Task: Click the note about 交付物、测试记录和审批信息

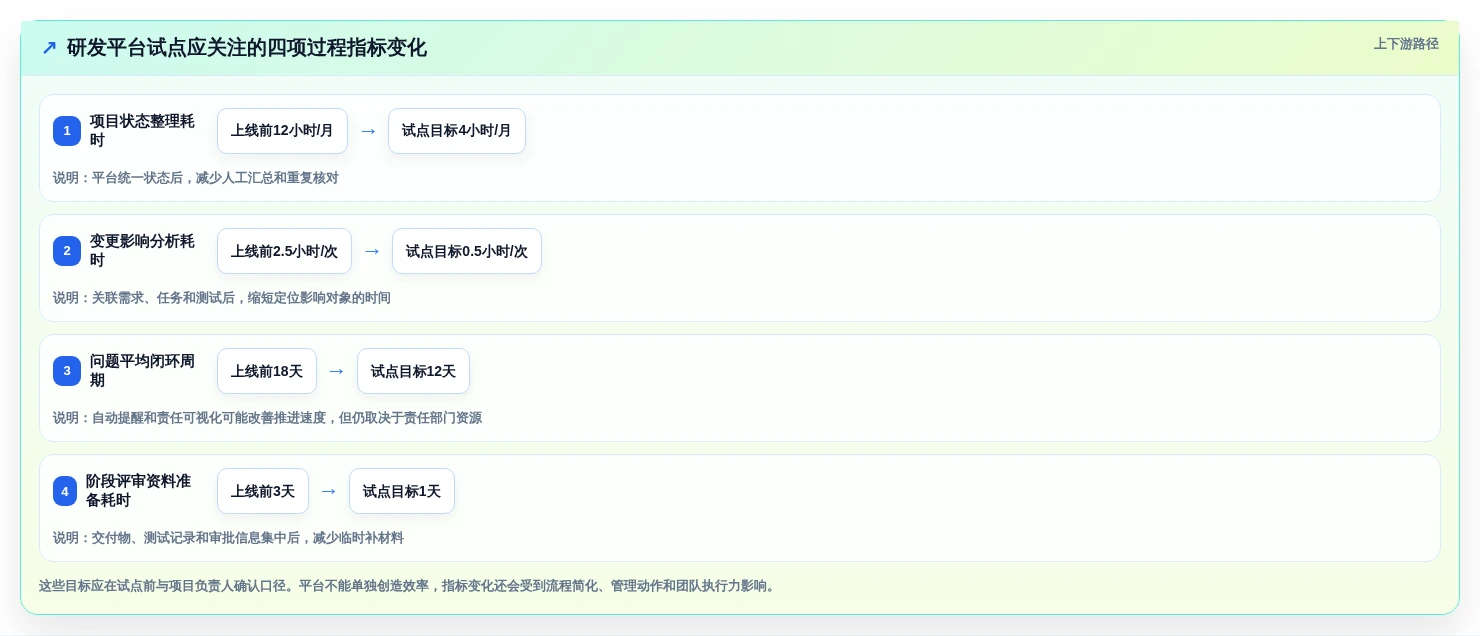Action: coord(228,538)
